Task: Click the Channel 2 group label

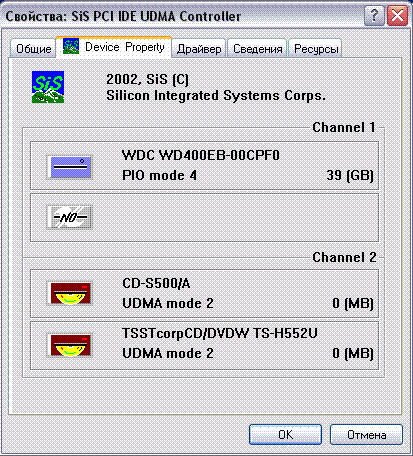Action: [x=344, y=257]
